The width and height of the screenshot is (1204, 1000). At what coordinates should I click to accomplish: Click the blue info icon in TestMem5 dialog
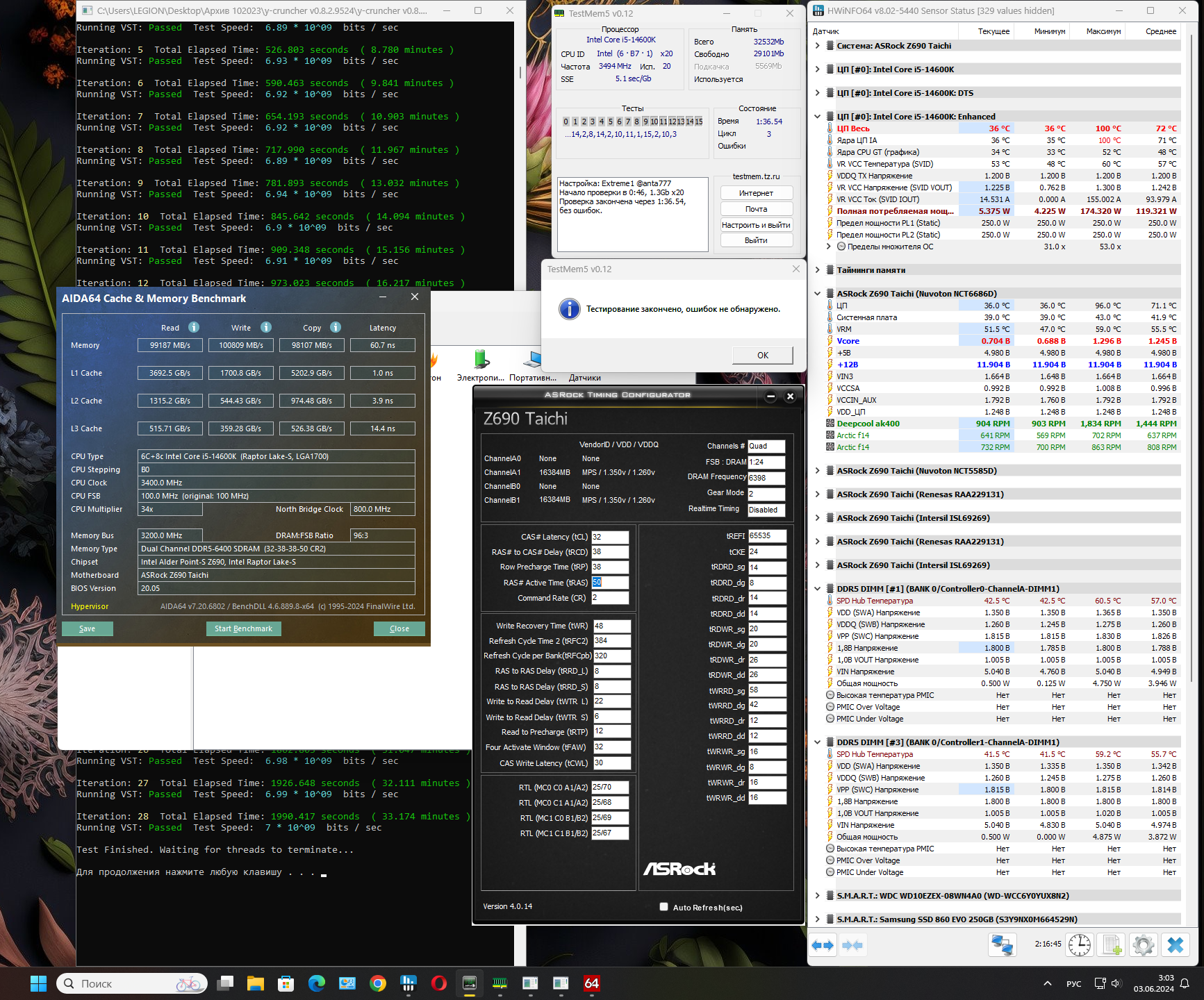[570, 309]
